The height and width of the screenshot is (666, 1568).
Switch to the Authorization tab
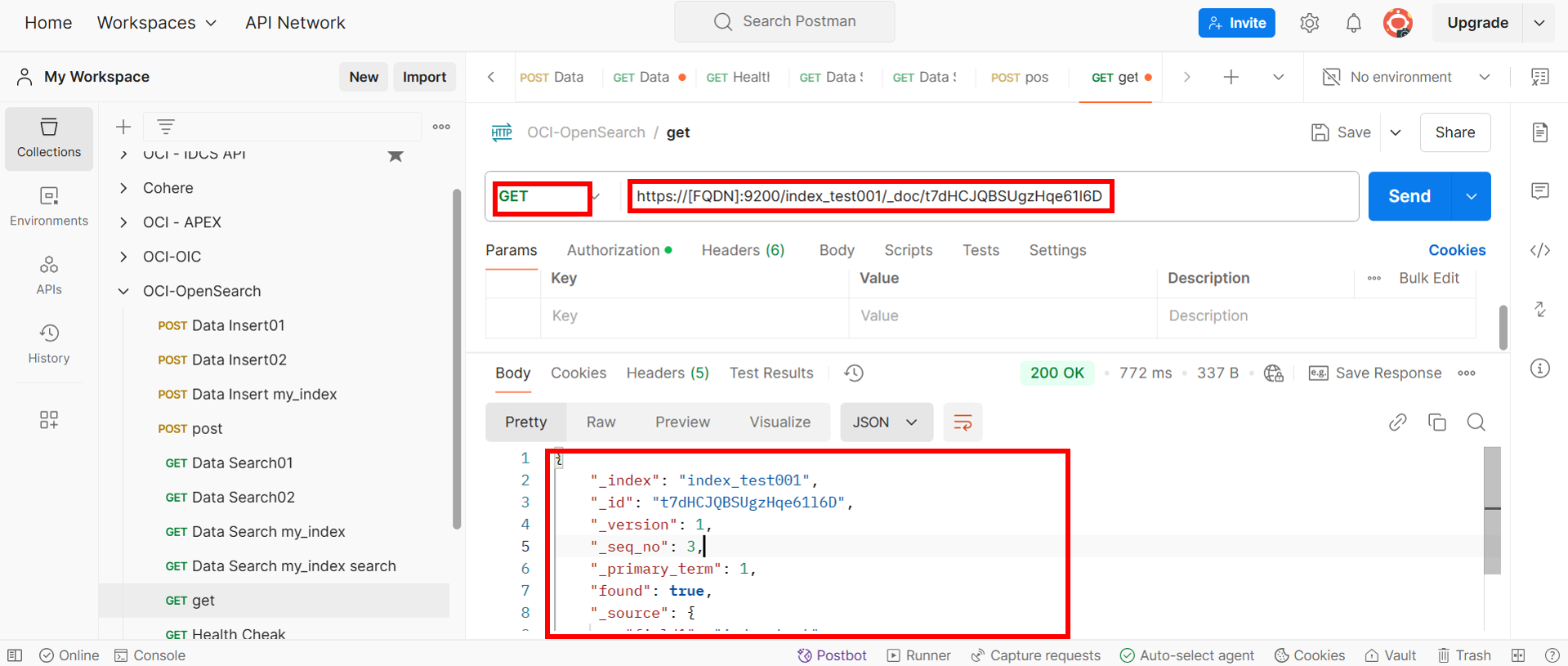click(x=619, y=250)
